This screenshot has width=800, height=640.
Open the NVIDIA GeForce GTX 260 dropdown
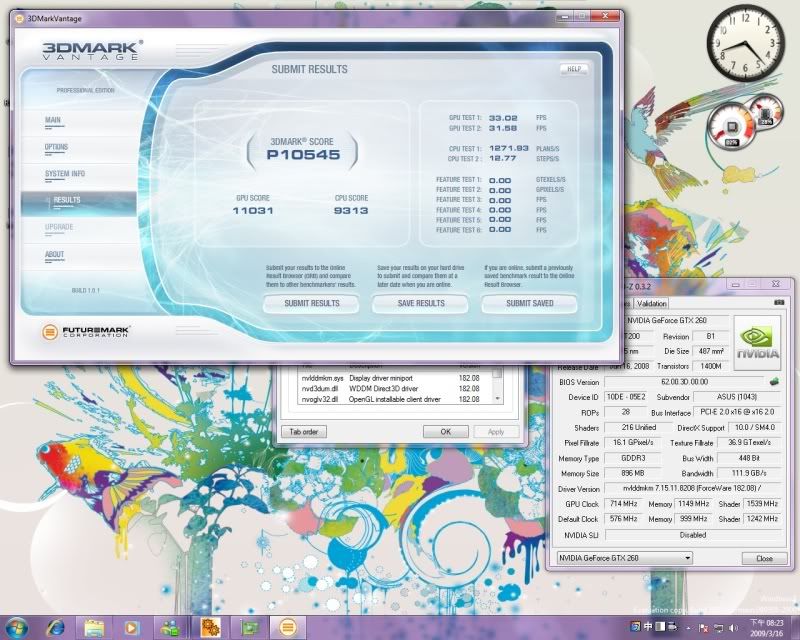tap(624, 558)
